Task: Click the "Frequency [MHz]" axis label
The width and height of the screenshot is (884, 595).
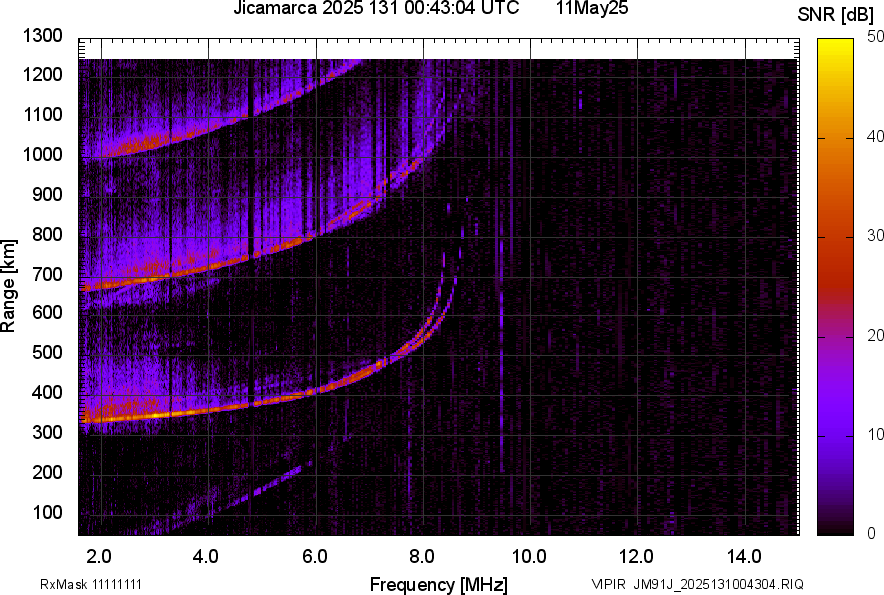Action: [439, 584]
